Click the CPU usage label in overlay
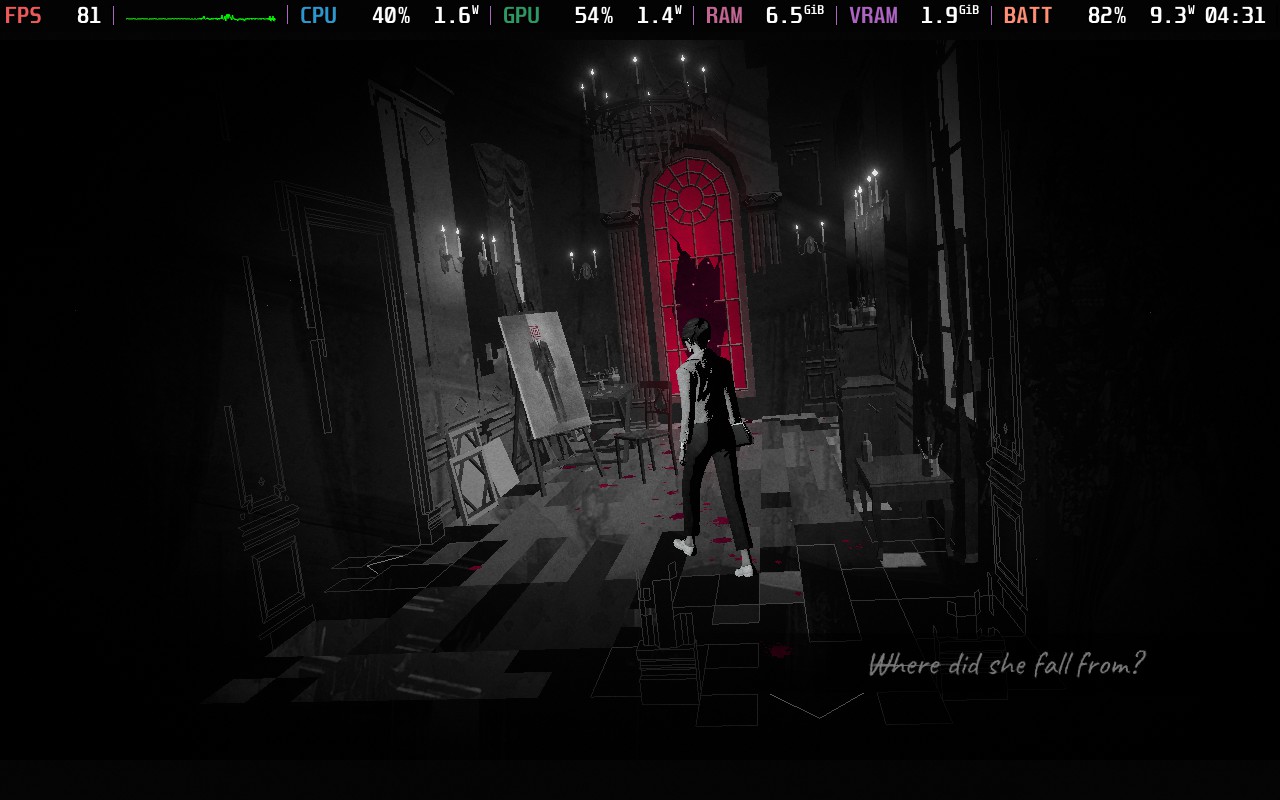1280x800 pixels. coord(318,15)
